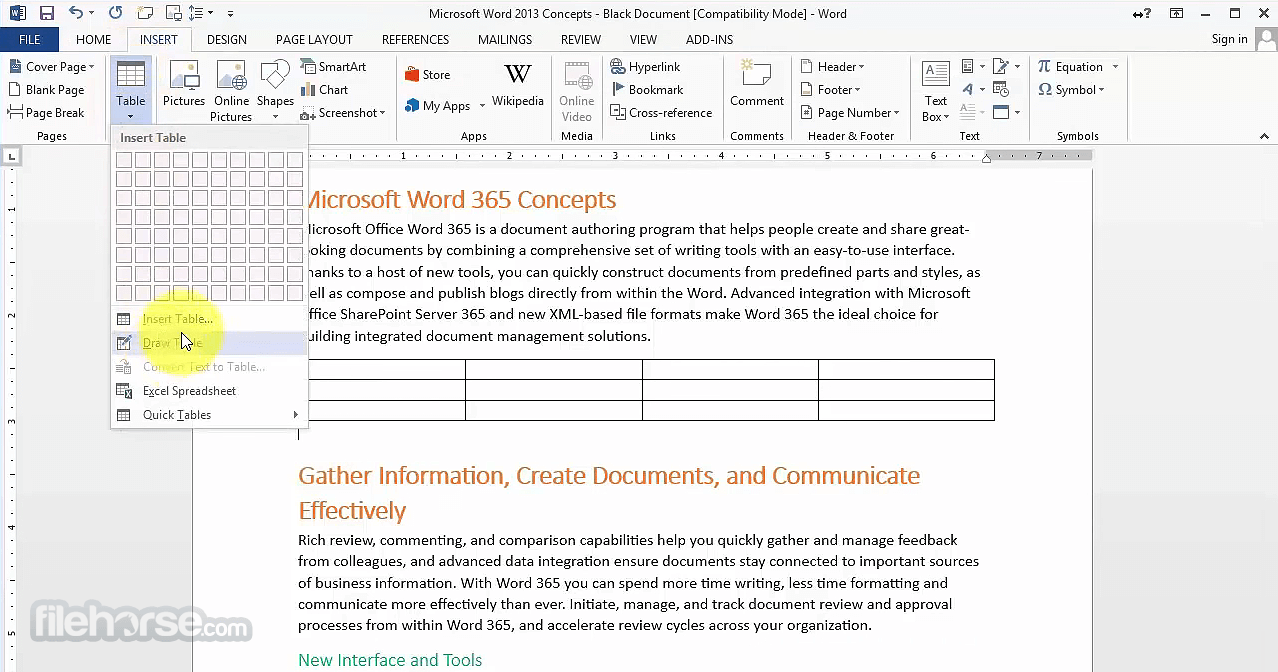1278x672 pixels.
Task: Switch to the ADD-INS tab
Action: (x=709, y=40)
